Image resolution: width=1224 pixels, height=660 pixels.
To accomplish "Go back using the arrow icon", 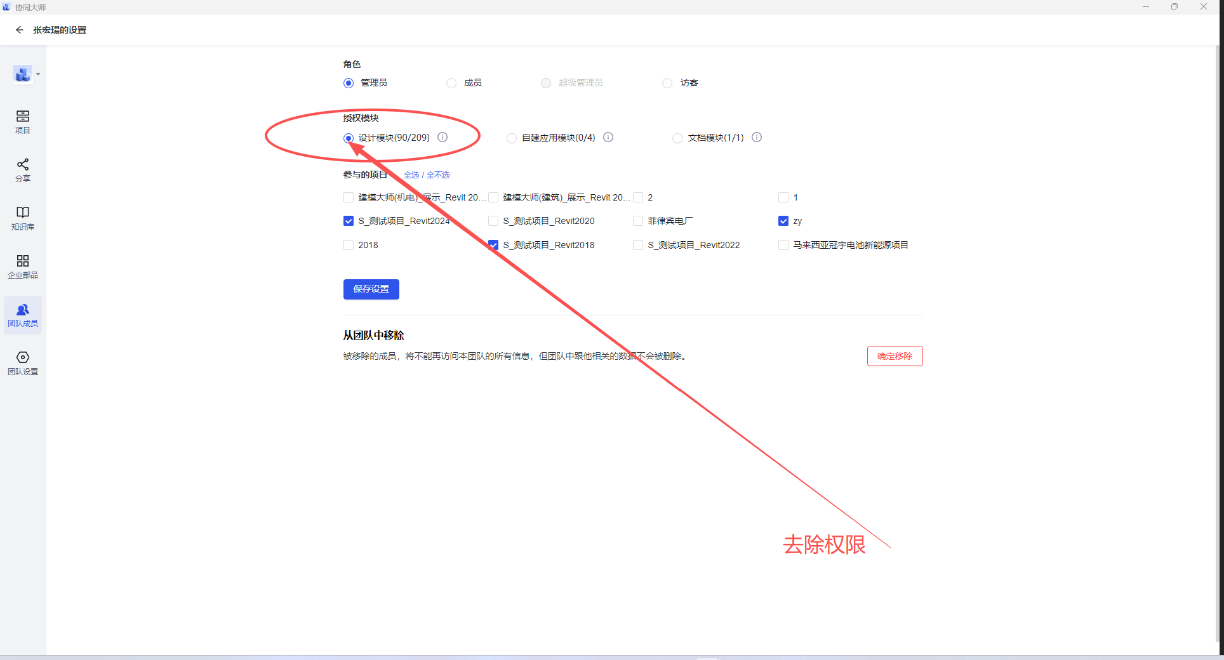I will coord(19,30).
